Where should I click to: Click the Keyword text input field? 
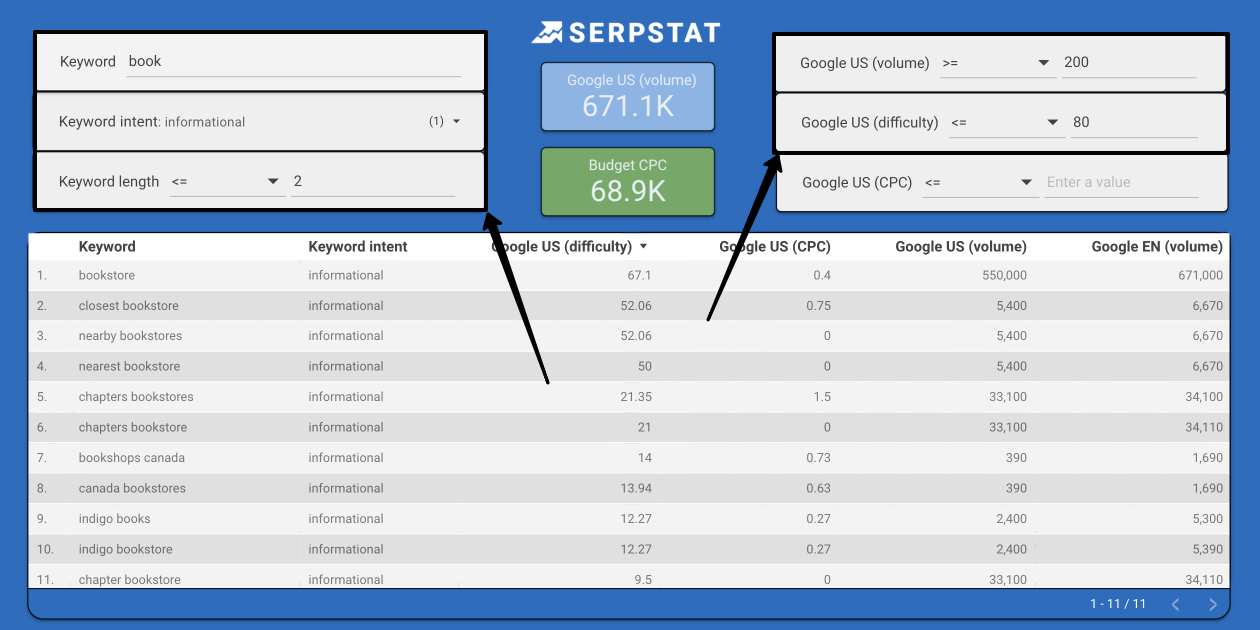[x=294, y=62]
